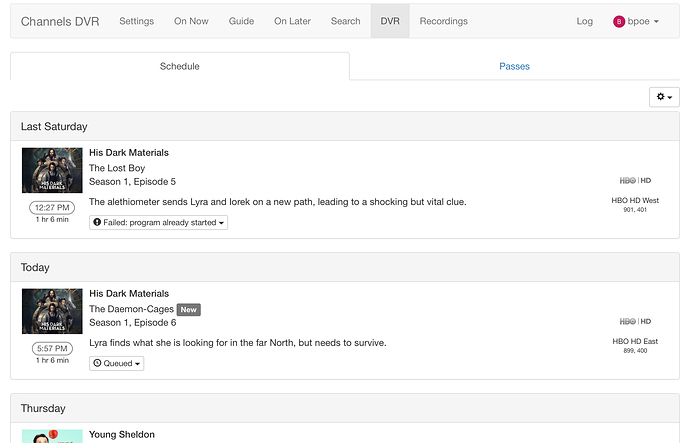Click HBO HD East channel logo
This screenshot has width=690, height=443.
click(635, 321)
